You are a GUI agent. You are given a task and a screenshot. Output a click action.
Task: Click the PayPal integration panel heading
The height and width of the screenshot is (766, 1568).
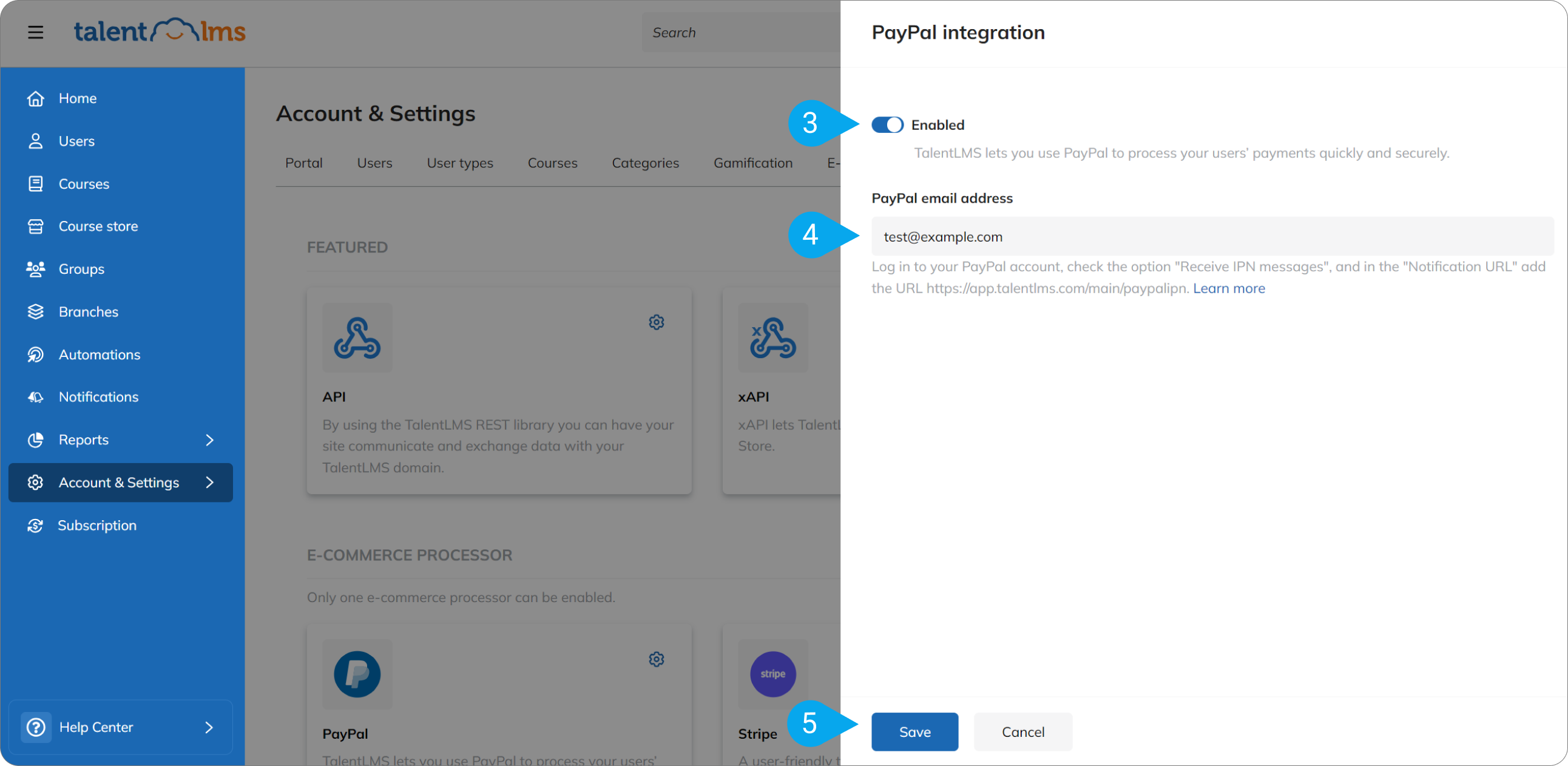pos(958,32)
